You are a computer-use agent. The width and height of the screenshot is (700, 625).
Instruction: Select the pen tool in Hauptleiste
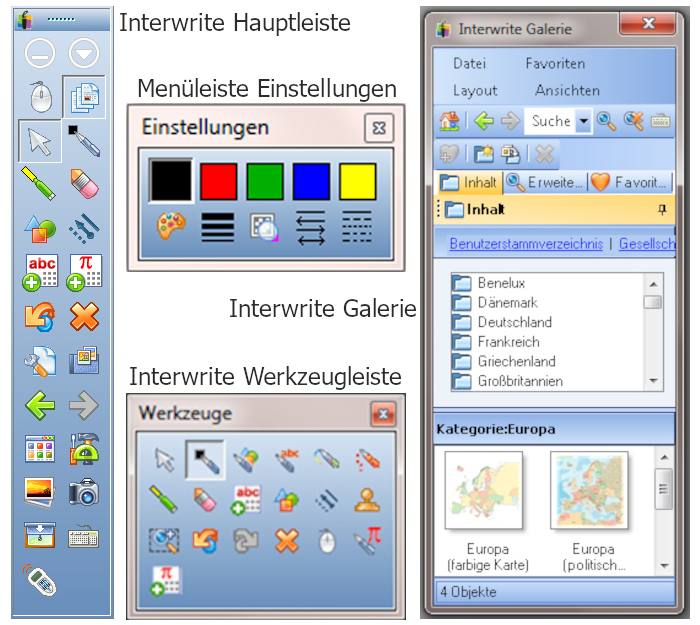(x=84, y=141)
